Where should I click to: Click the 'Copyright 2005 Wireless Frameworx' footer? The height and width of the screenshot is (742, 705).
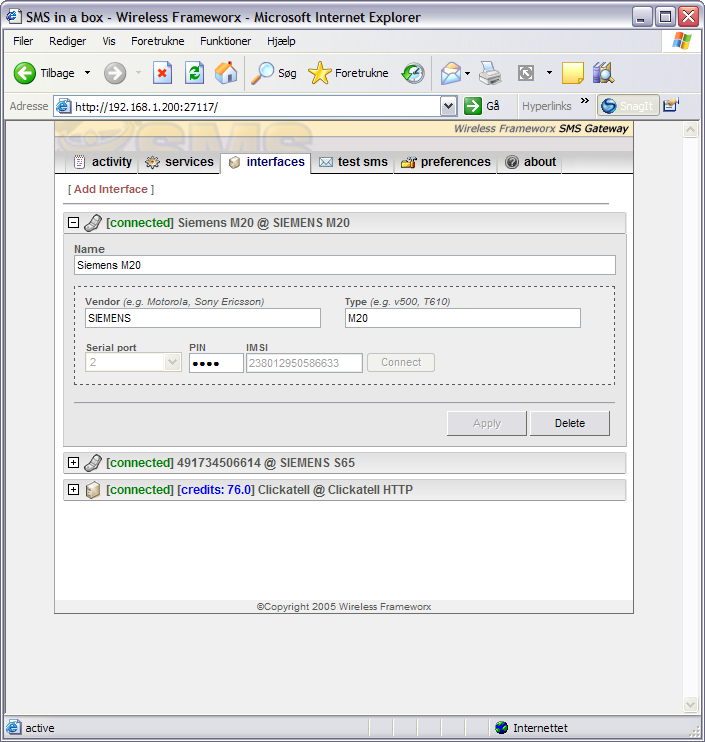pos(344,607)
